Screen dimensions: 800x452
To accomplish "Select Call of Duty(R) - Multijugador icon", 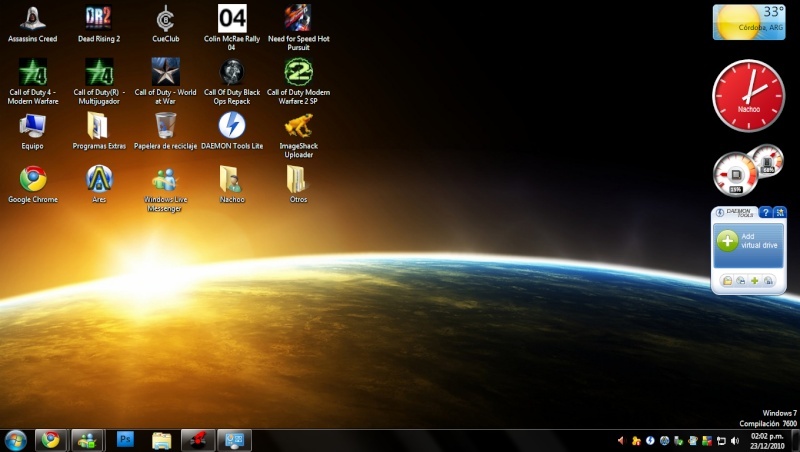I will click(x=99, y=82).
